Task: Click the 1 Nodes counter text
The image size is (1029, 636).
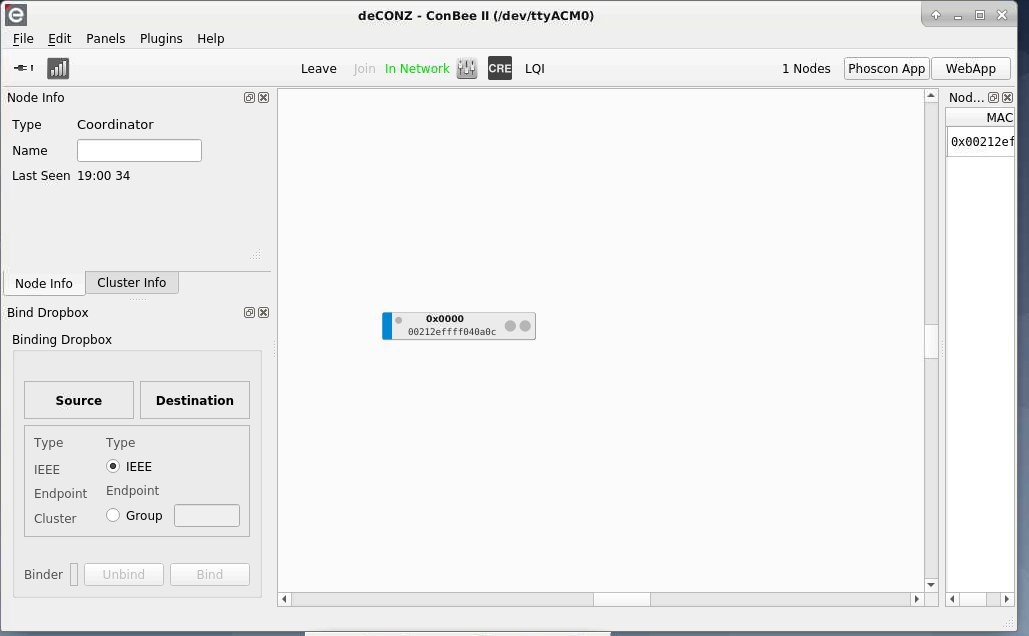Action: (x=806, y=68)
